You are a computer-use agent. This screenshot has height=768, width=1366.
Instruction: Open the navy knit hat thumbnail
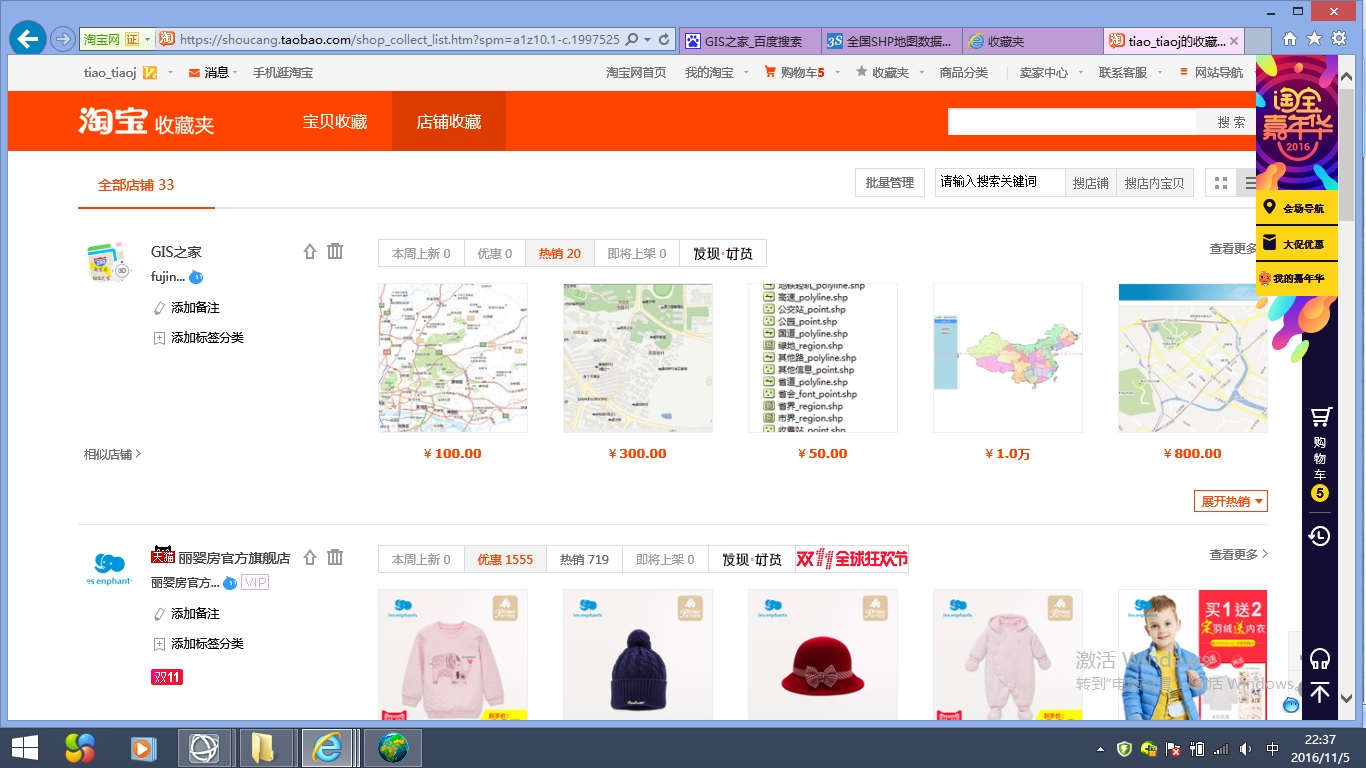click(638, 655)
